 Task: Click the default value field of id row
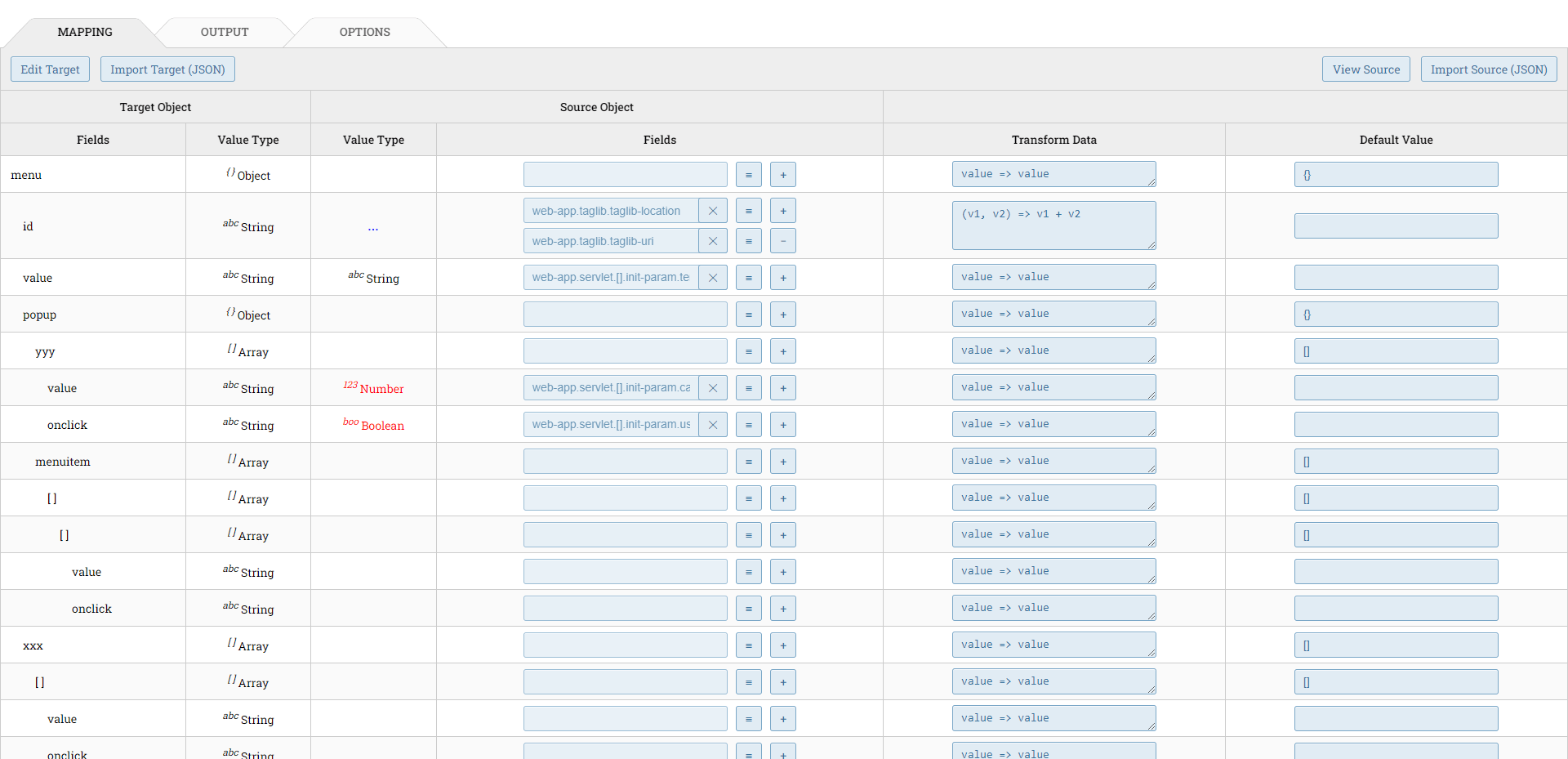point(1396,226)
